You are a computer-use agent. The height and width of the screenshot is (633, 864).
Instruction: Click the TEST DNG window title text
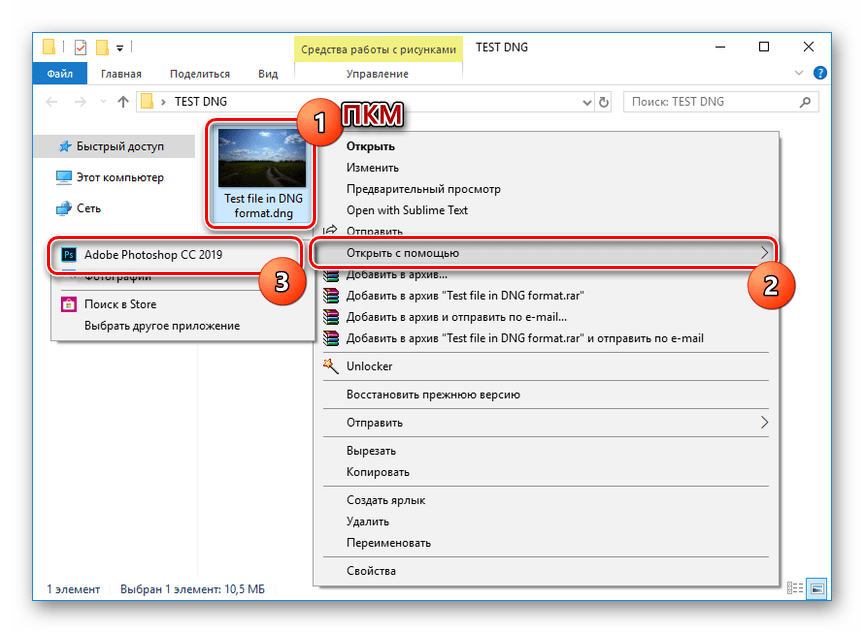click(501, 47)
